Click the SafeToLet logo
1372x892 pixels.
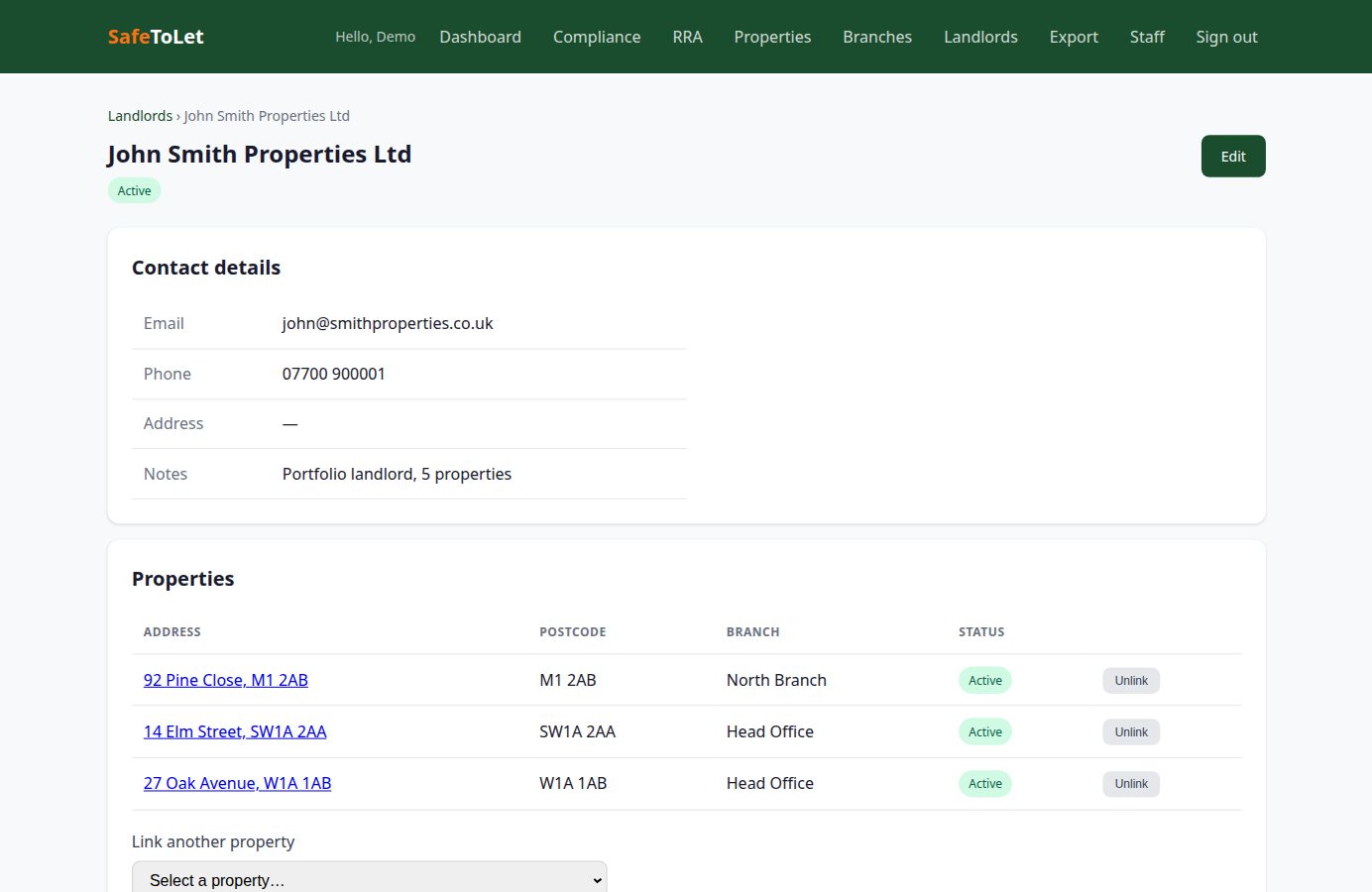coord(156,37)
